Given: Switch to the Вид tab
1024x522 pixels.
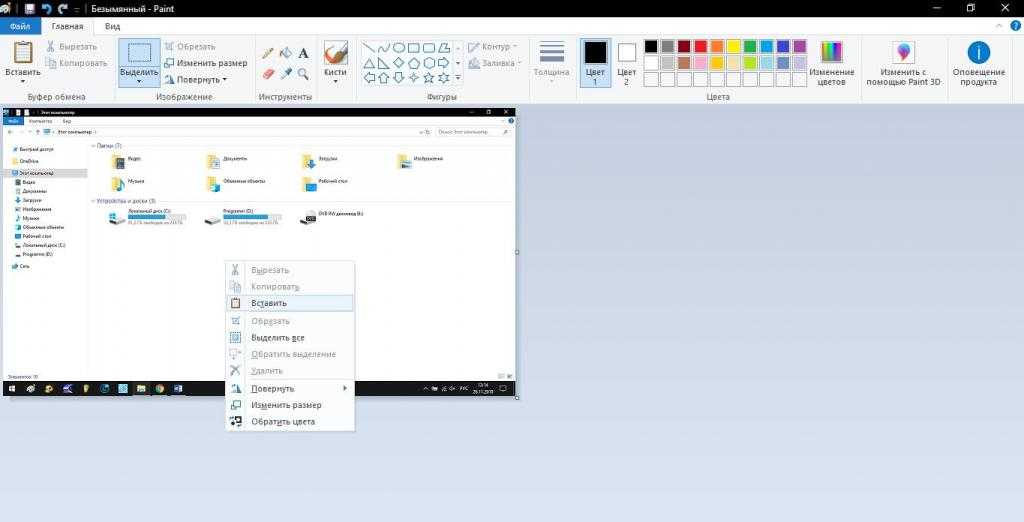Looking at the screenshot, I should coord(113,27).
